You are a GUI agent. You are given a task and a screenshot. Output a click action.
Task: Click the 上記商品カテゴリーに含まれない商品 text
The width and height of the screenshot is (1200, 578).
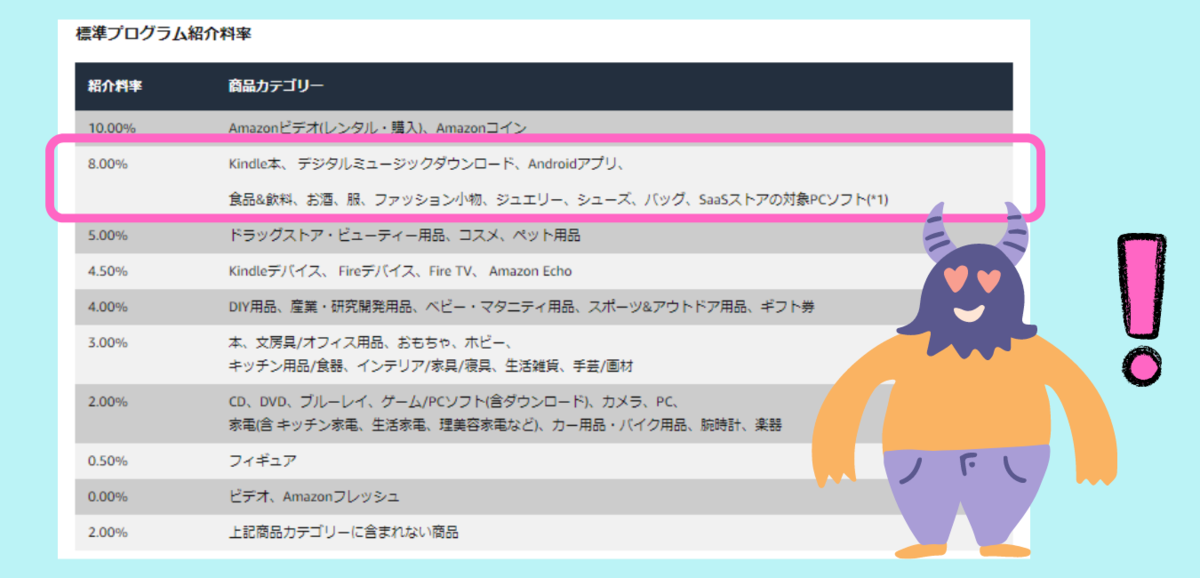(x=344, y=532)
